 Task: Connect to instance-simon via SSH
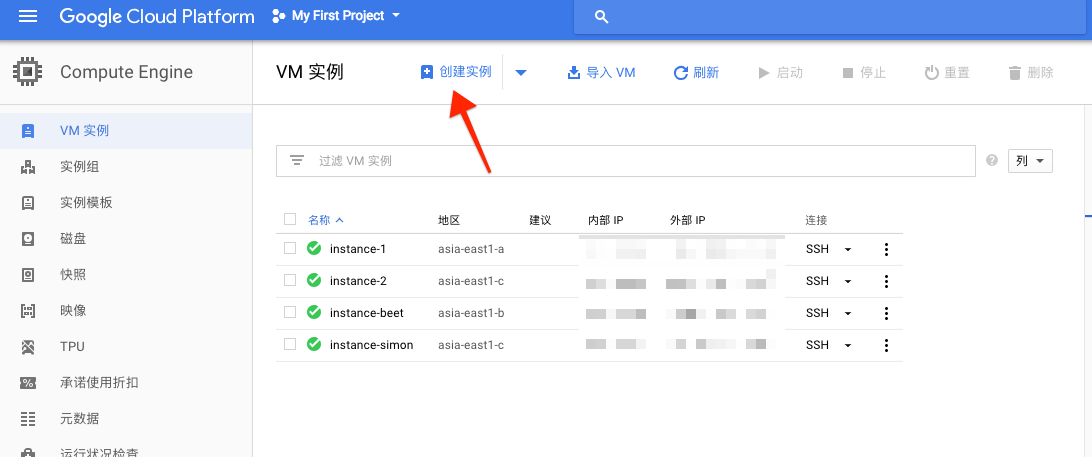[817, 345]
